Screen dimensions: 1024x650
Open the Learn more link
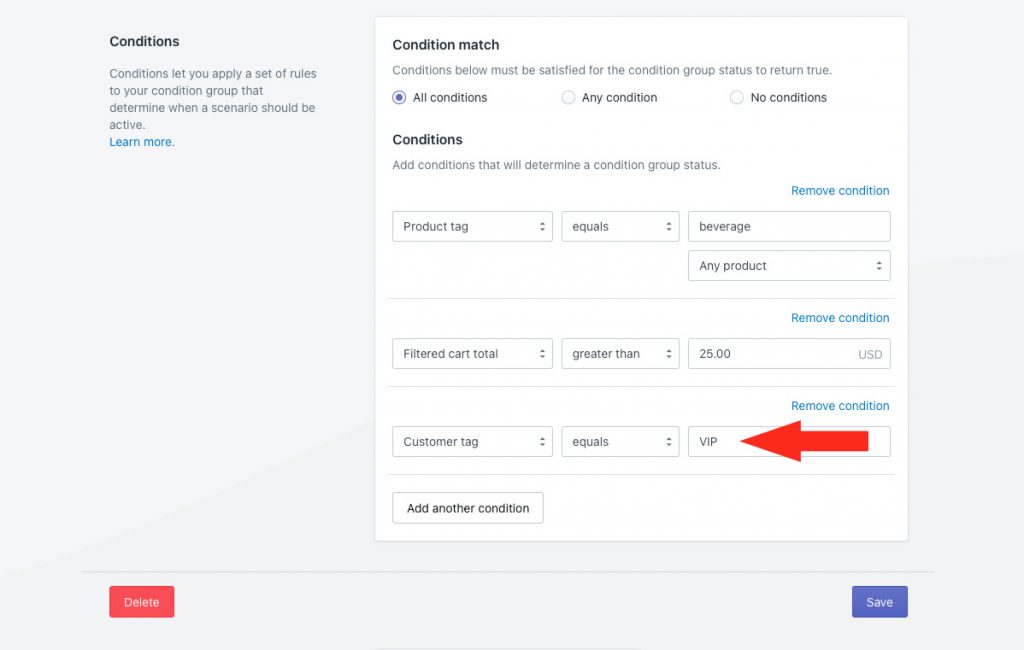142,142
